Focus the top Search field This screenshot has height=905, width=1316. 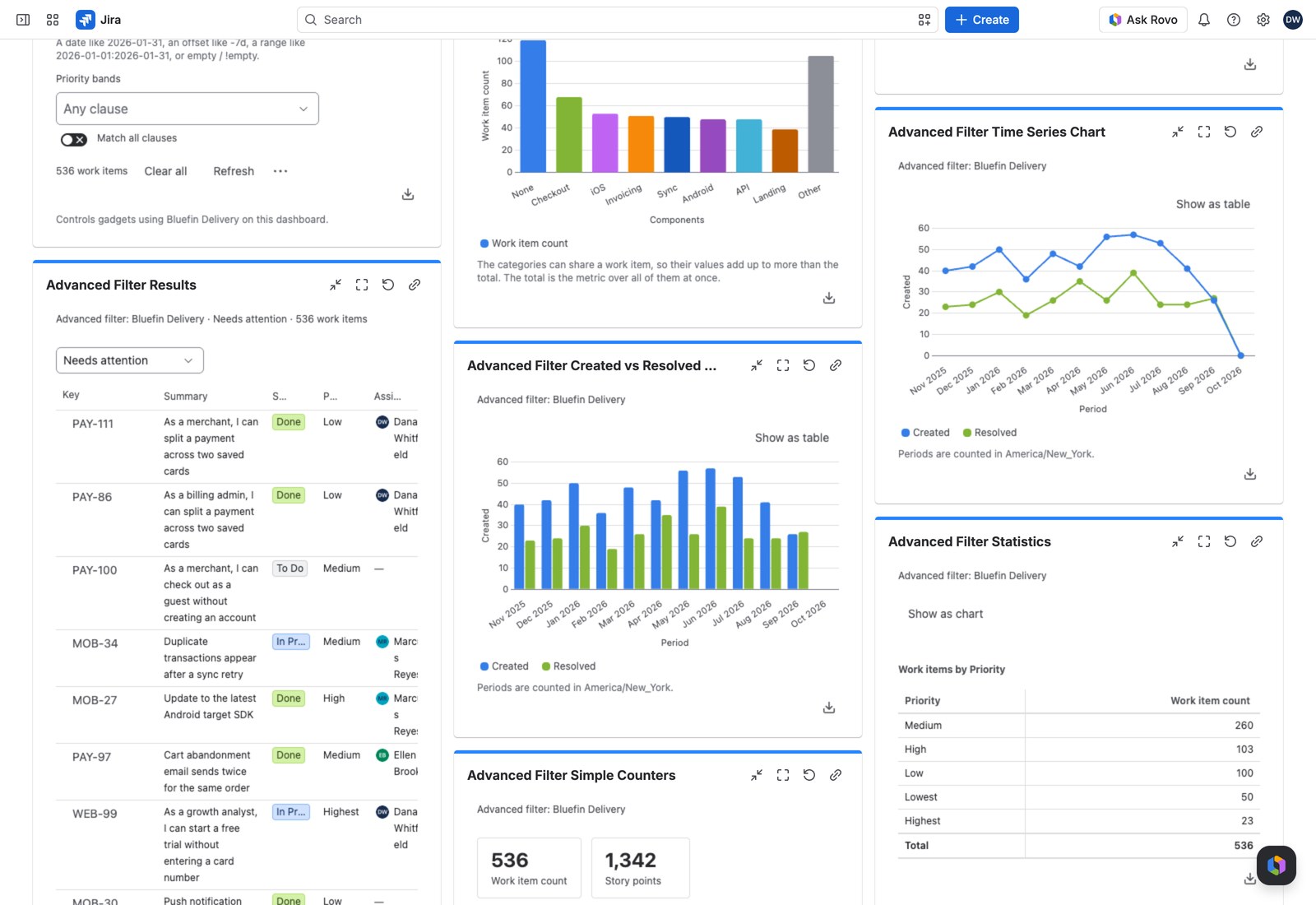(x=617, y=20)
